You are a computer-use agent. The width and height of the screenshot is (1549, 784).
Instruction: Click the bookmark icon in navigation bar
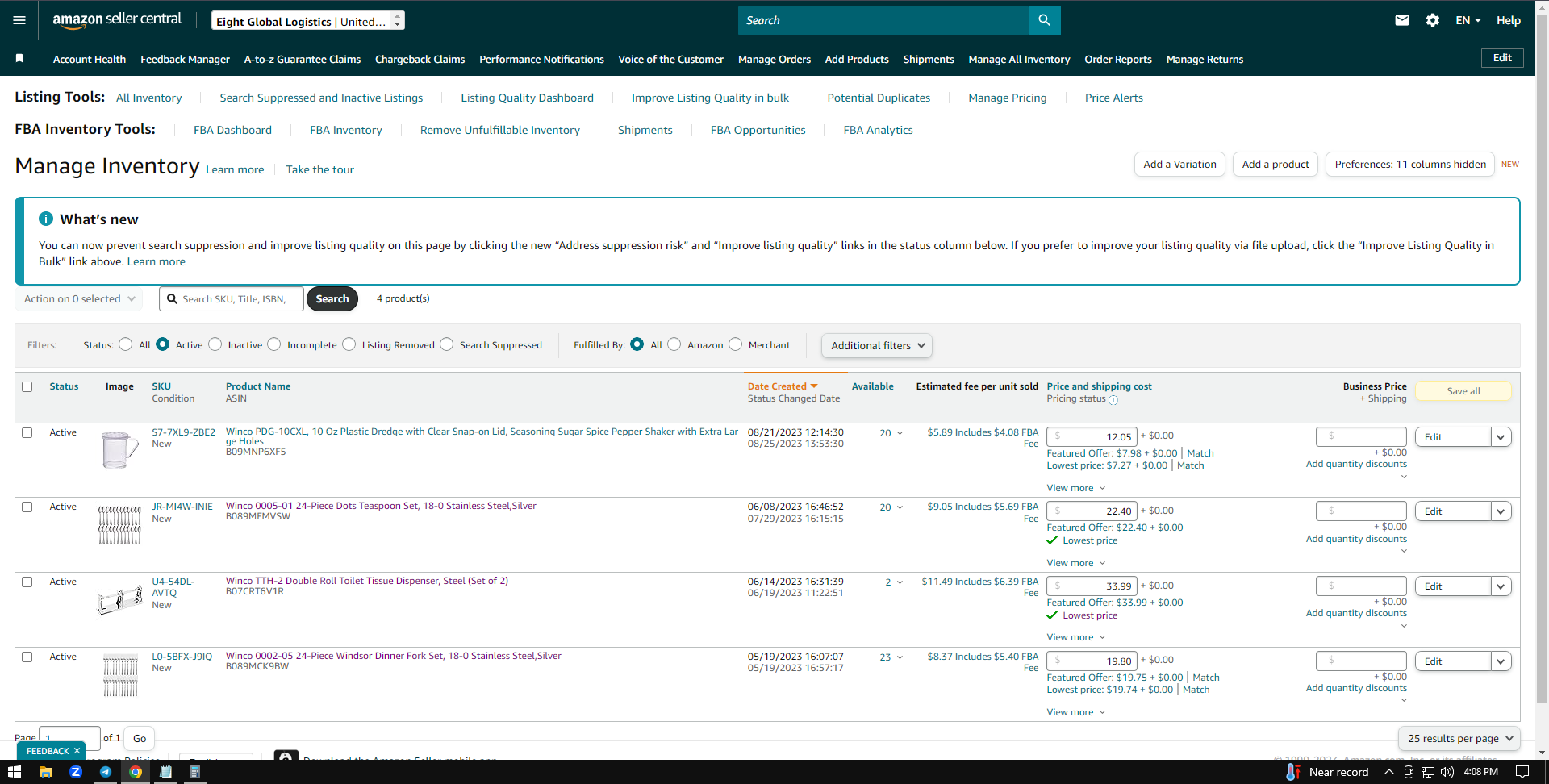19,58
